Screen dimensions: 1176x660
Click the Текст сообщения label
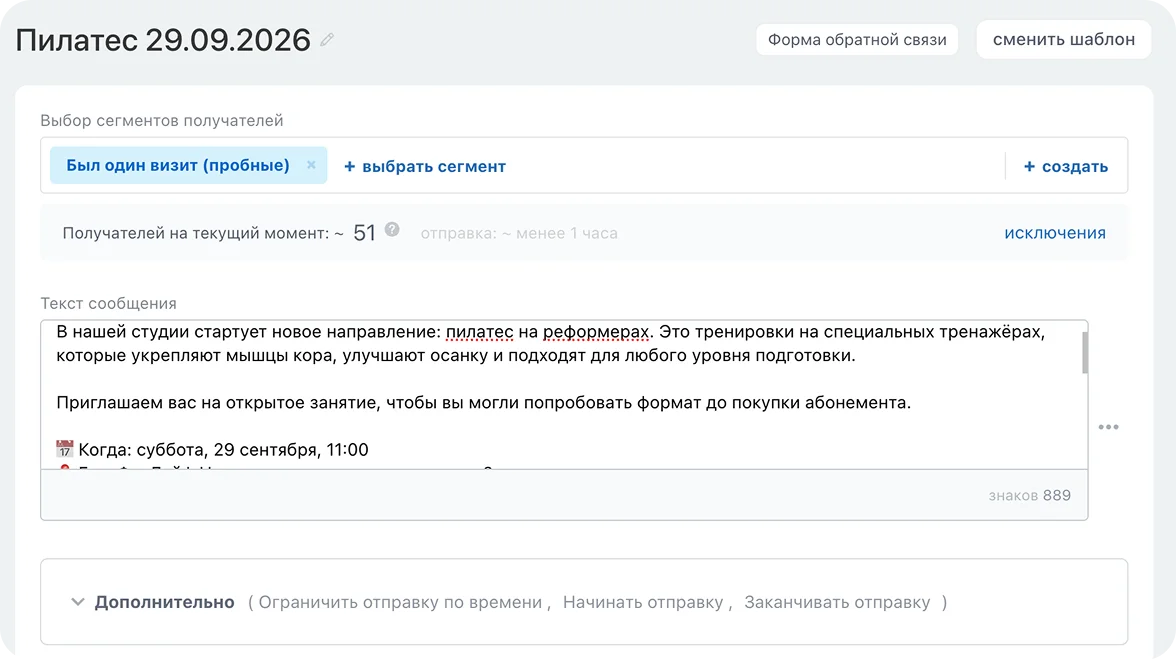point(109,304)
